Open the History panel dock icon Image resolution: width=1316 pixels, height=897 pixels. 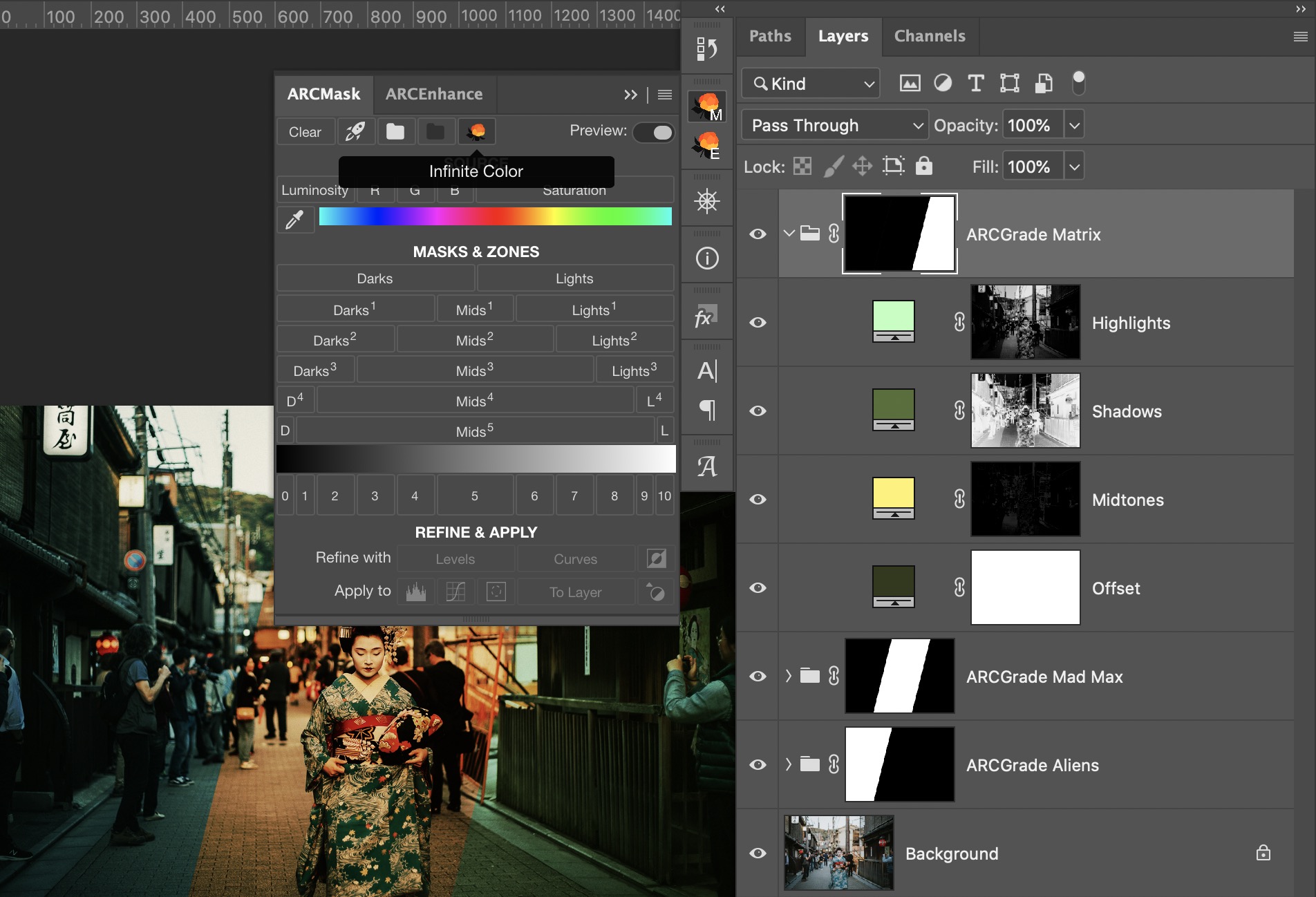(x=707, y=49)
